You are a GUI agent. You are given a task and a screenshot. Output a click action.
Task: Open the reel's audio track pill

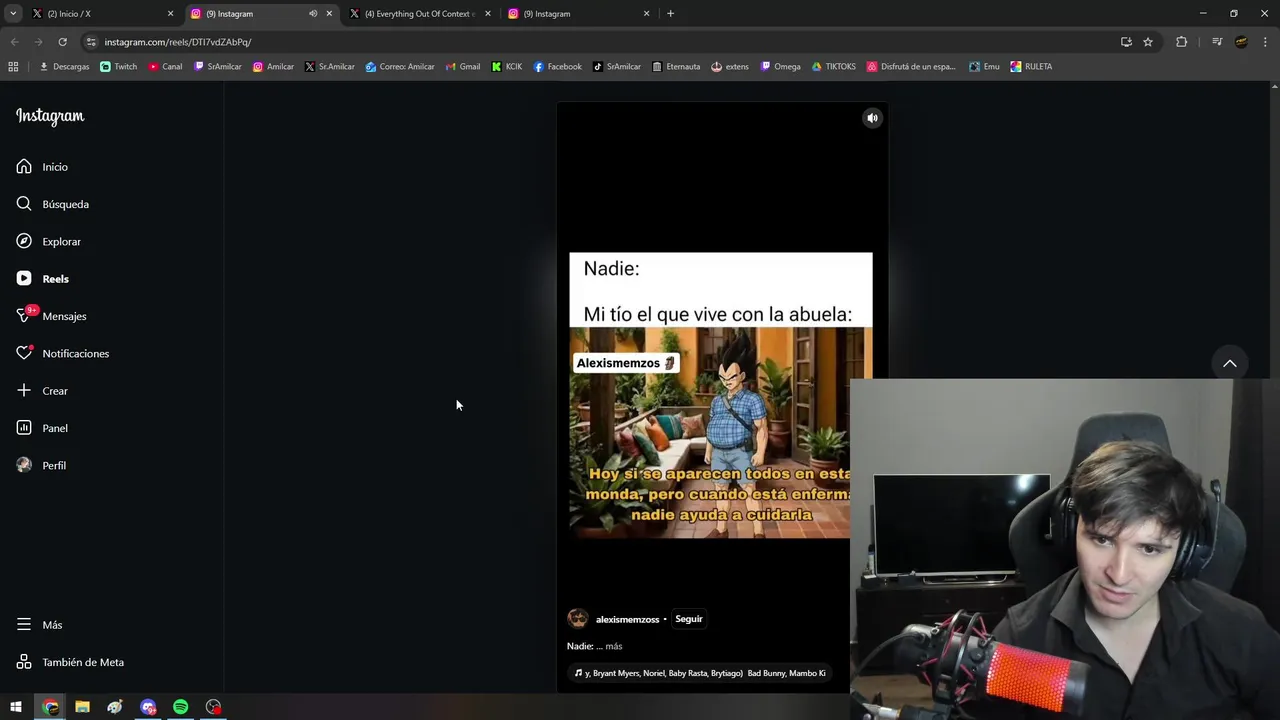point(700,673)
